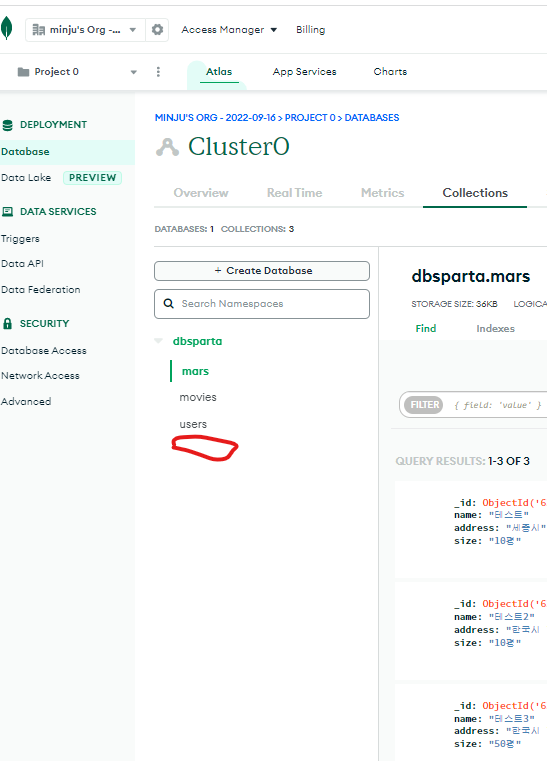Click the QUERY RESULTS: 1-3 OF 3 text
The width and height of the screenshot is (547, 761).
click(463, 461)
